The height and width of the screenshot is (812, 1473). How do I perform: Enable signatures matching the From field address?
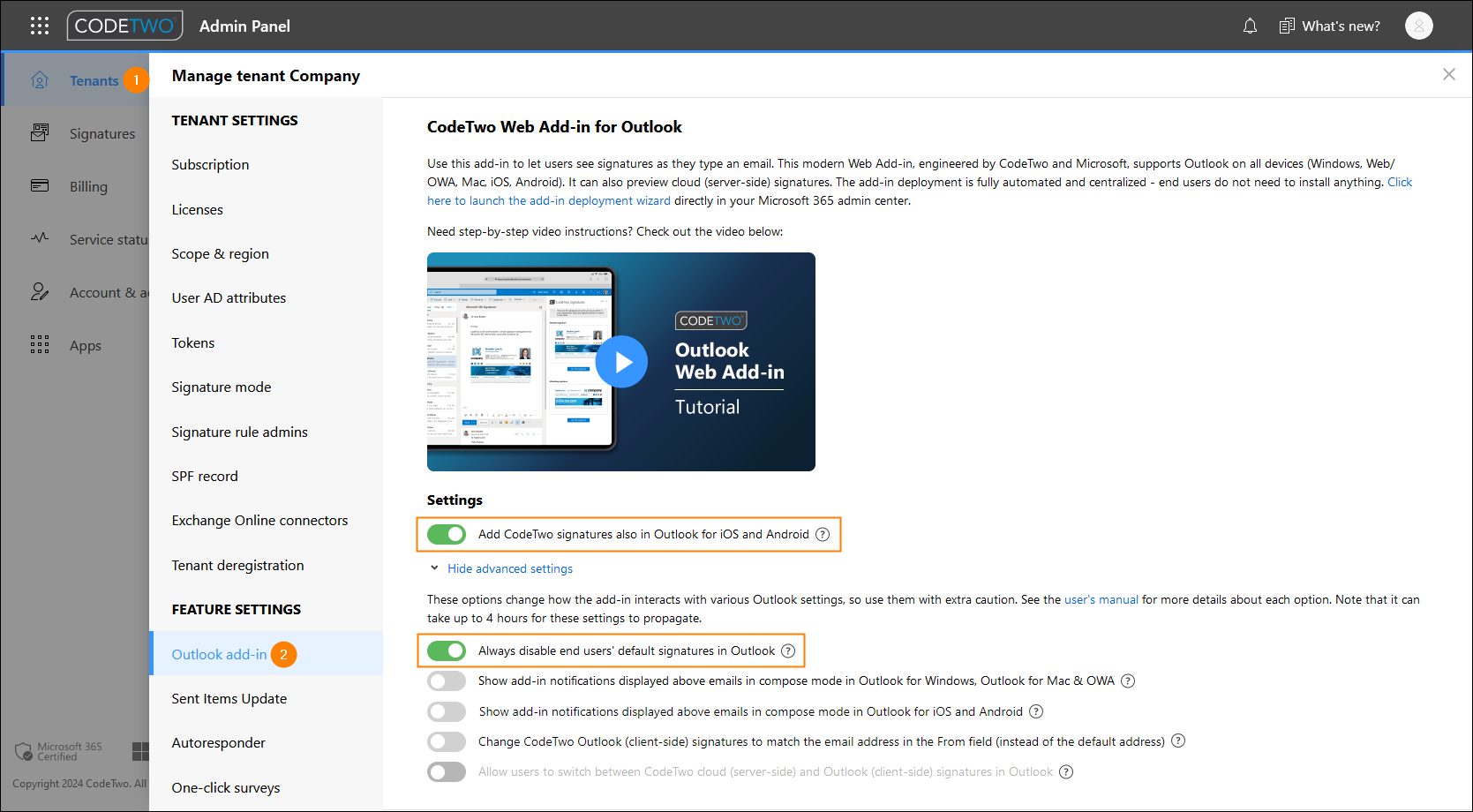pos(447,741)
